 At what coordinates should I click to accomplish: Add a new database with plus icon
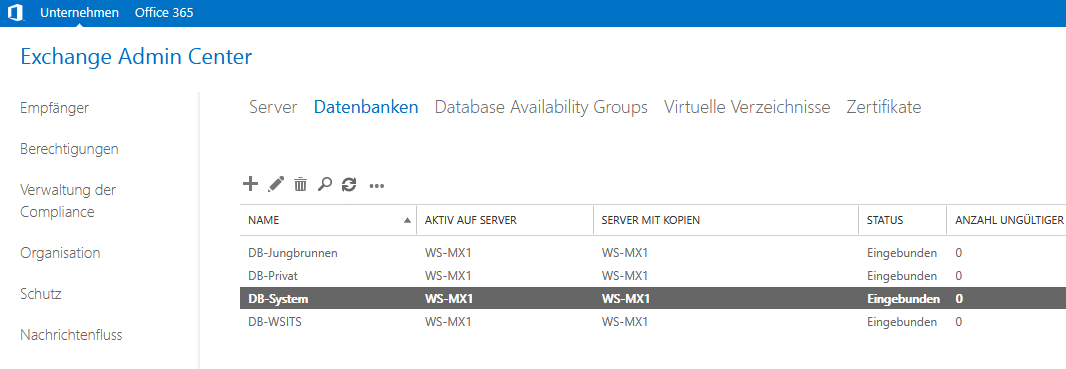251,184
